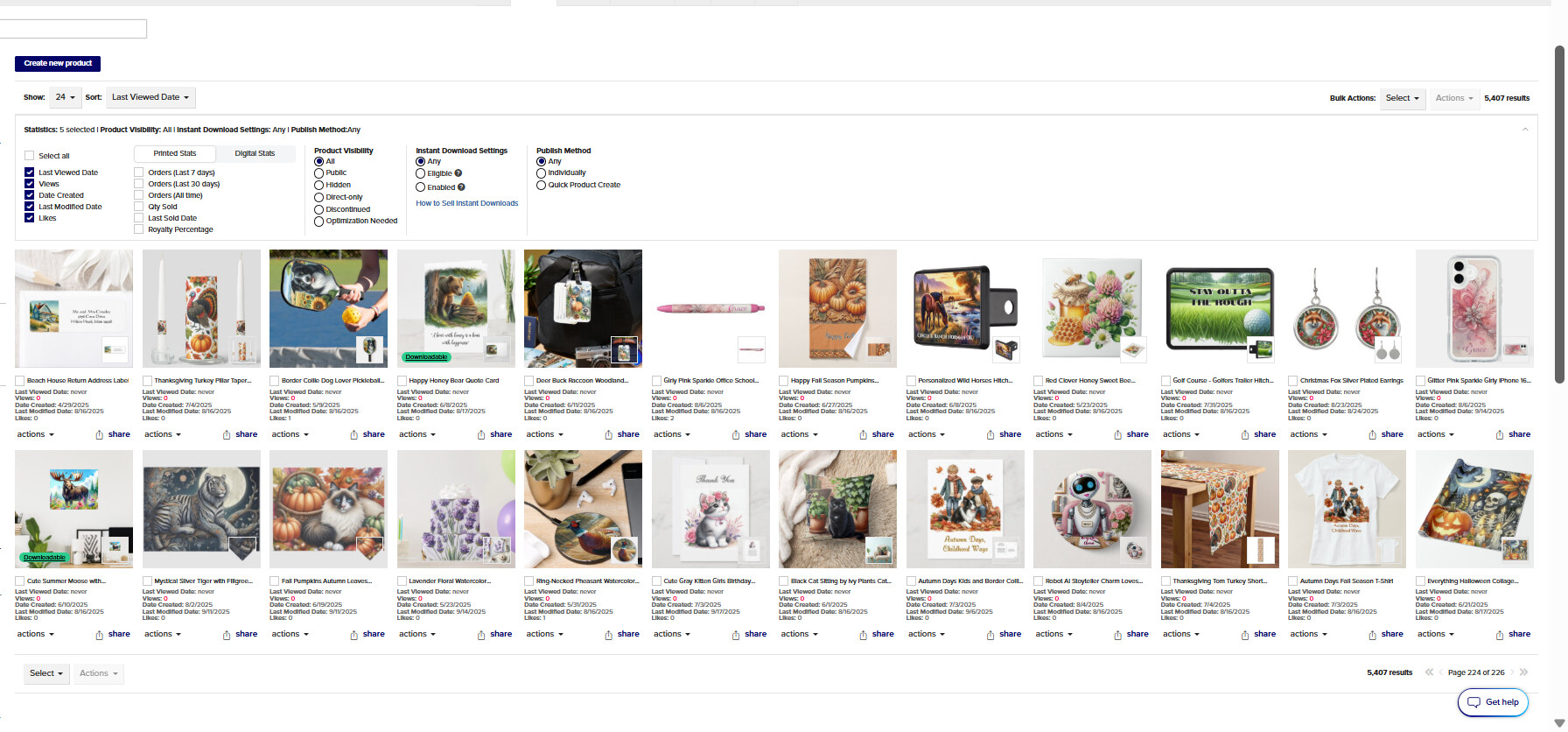
Task: Click share icon under Beach House Return Address Label
Action: [100, 435]
